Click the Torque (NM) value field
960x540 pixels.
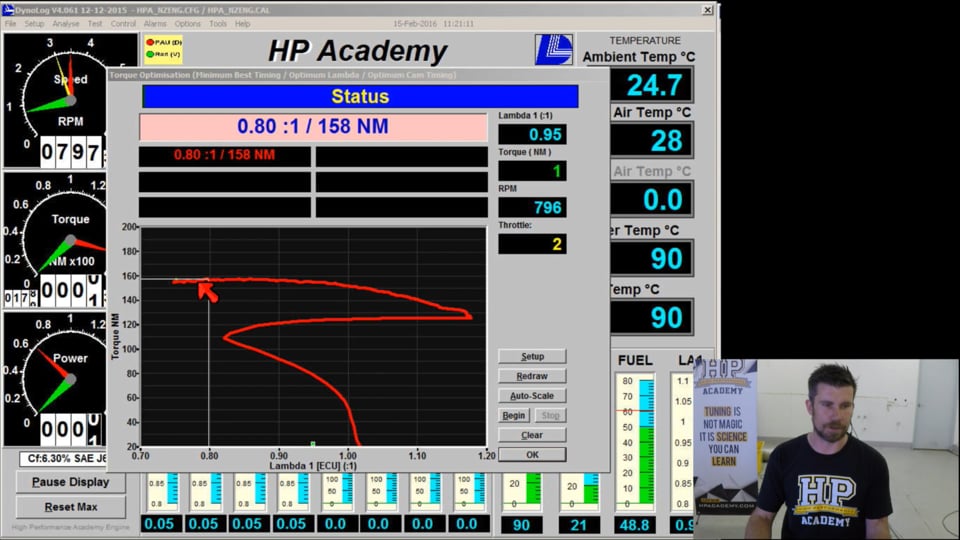coord(532,171)
